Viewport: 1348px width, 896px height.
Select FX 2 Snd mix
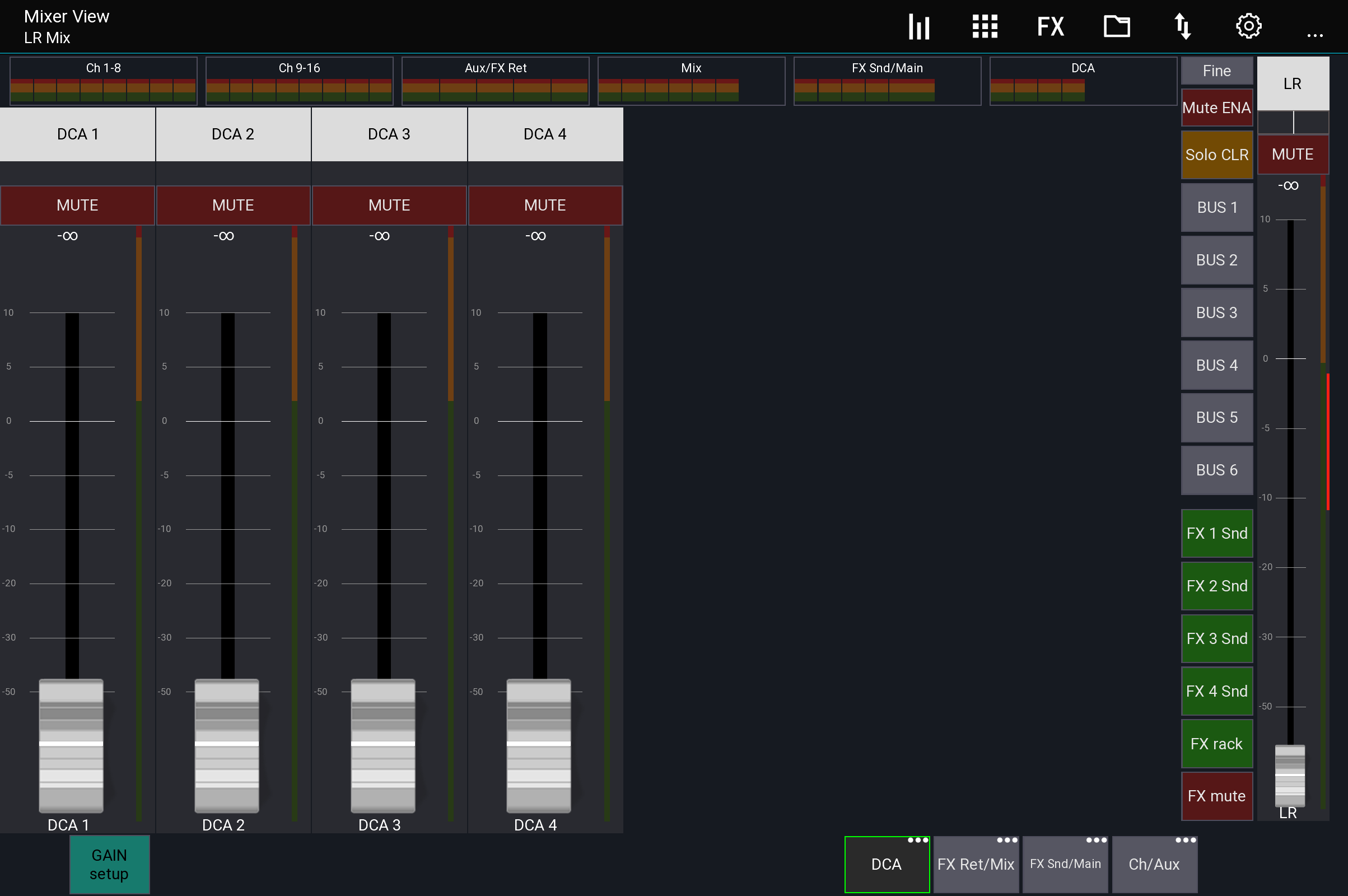pos(1216,586)
